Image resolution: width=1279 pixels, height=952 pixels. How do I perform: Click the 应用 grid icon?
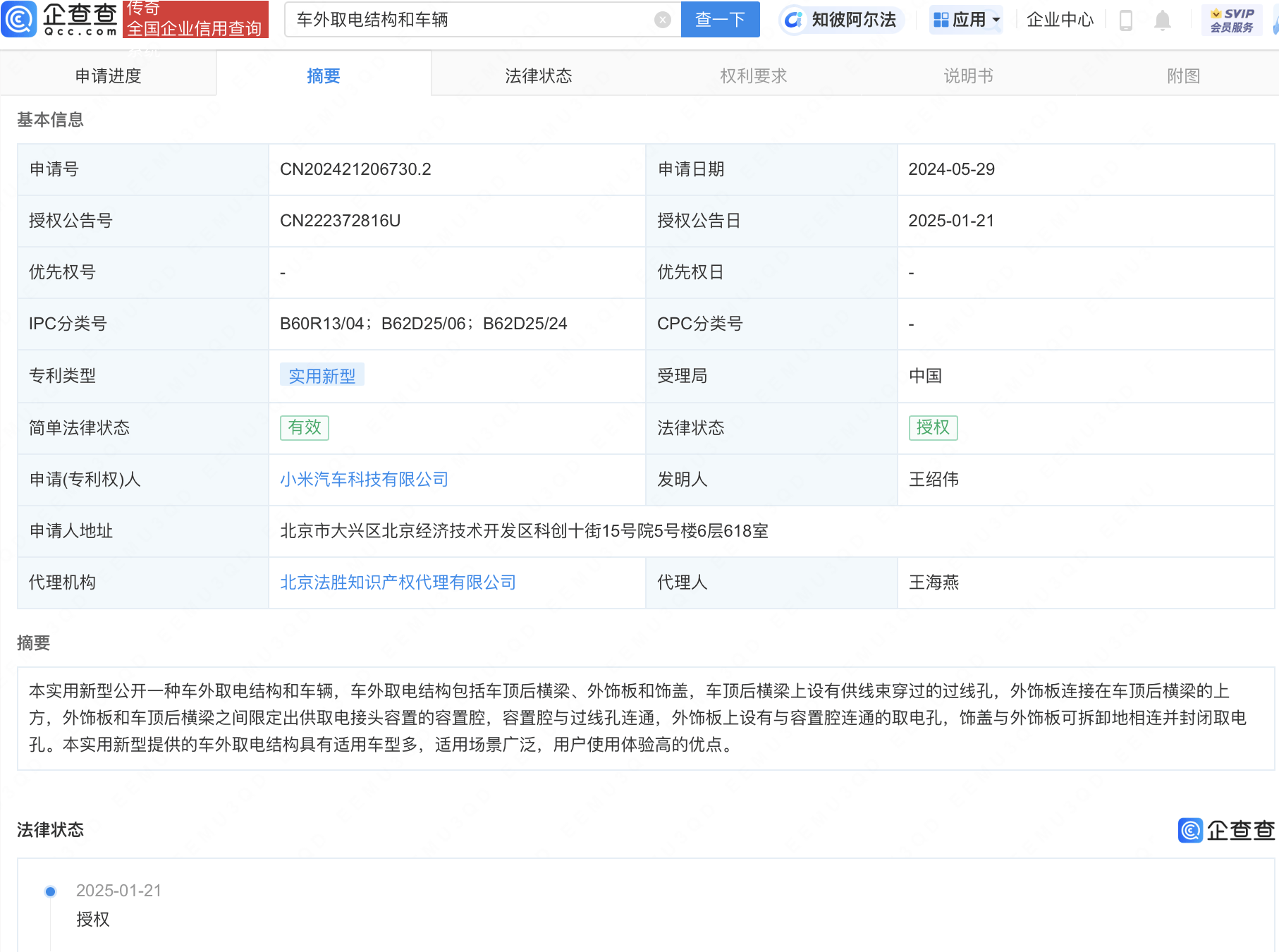coord(941,20)
